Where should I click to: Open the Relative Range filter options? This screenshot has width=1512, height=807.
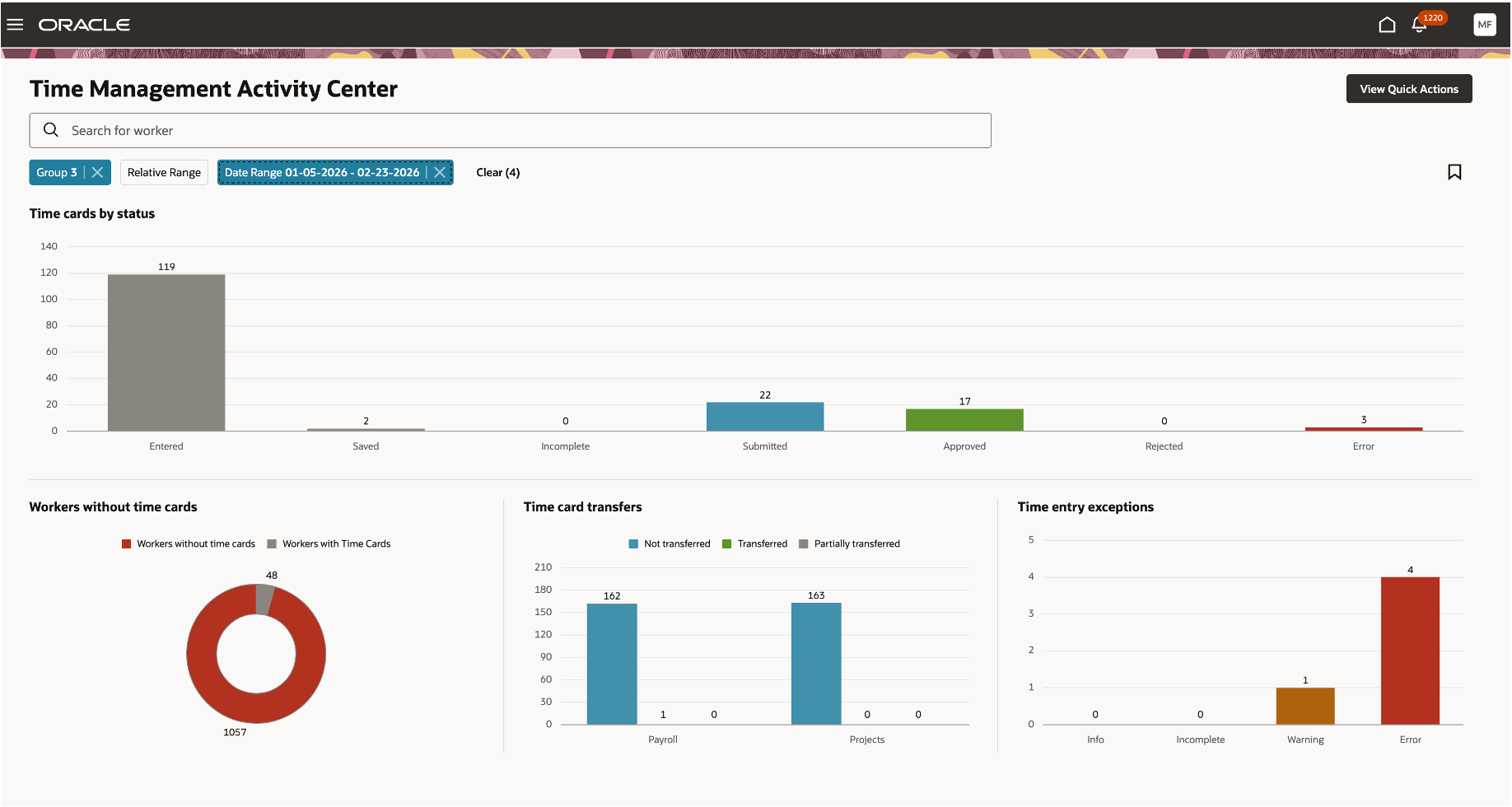tap(163, 172)
